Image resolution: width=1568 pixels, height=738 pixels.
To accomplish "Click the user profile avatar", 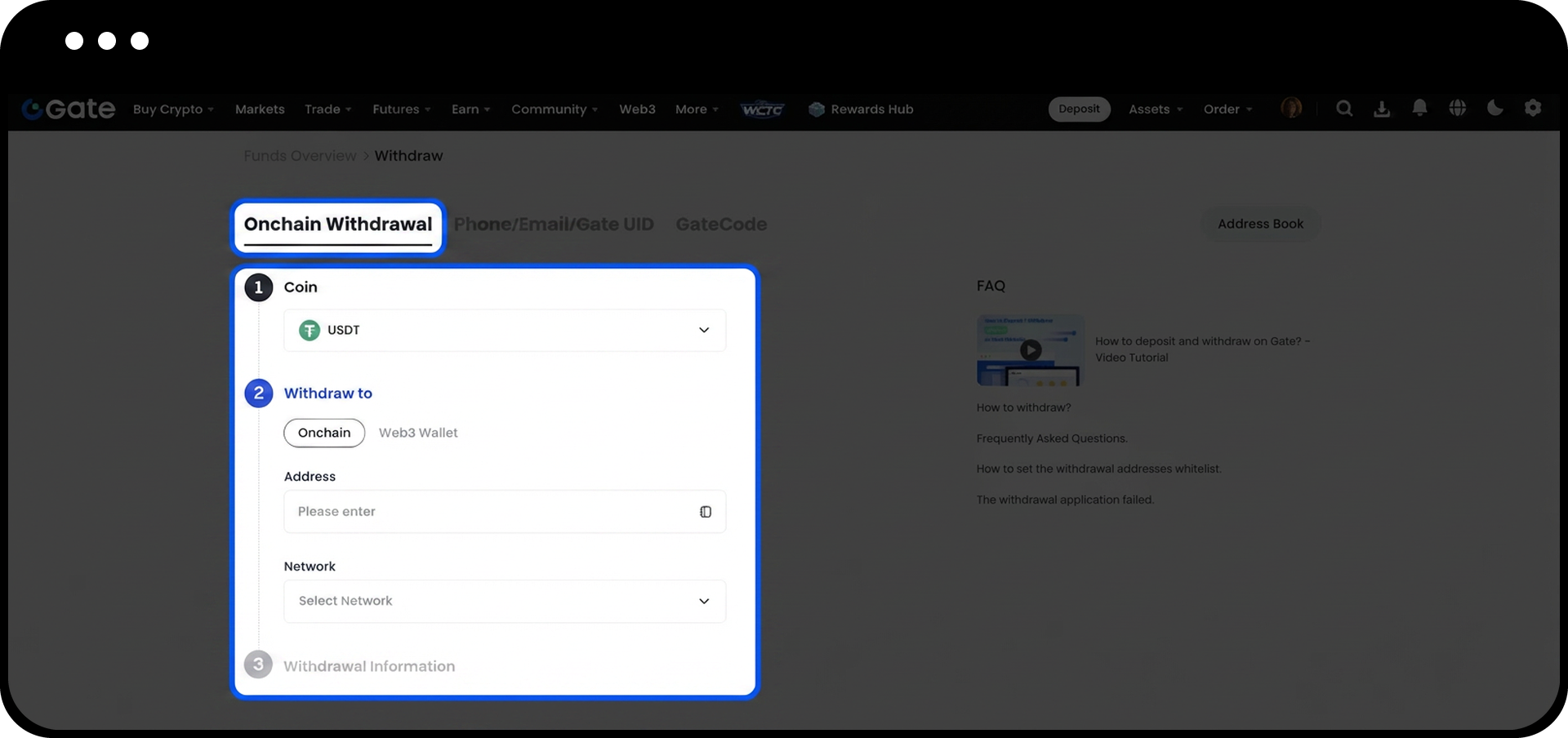I will pos(1291,108).
